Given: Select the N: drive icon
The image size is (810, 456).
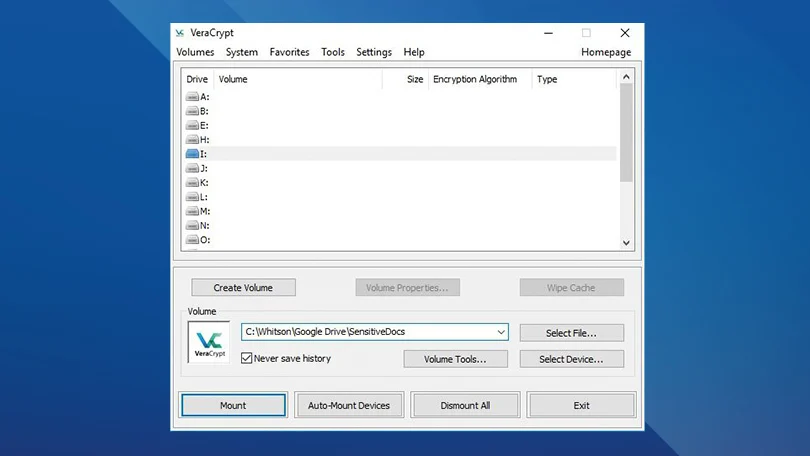Looking at the screenshot, I should coord(192,226).
